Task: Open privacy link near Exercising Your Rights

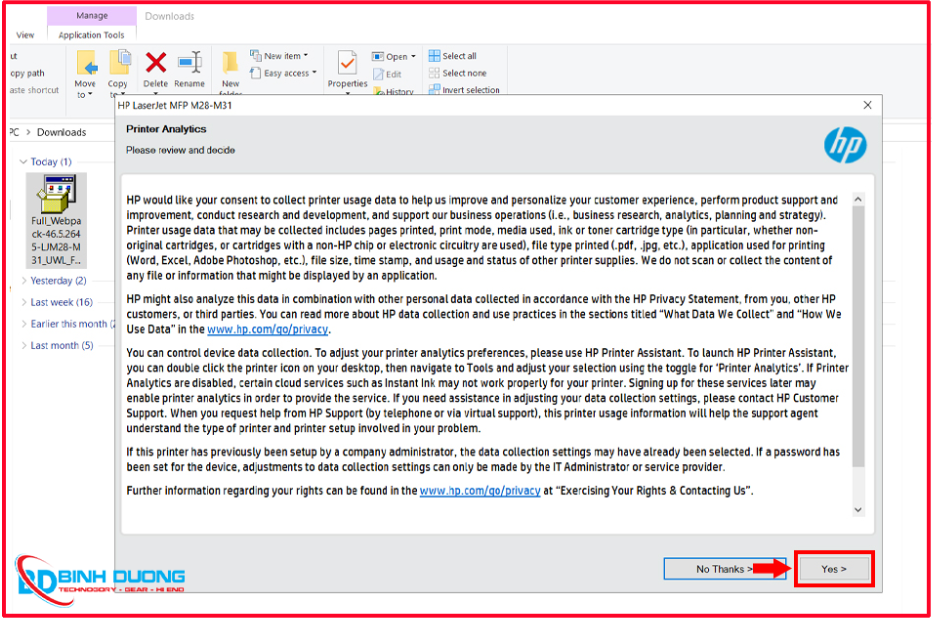Action: pos(480,491)
